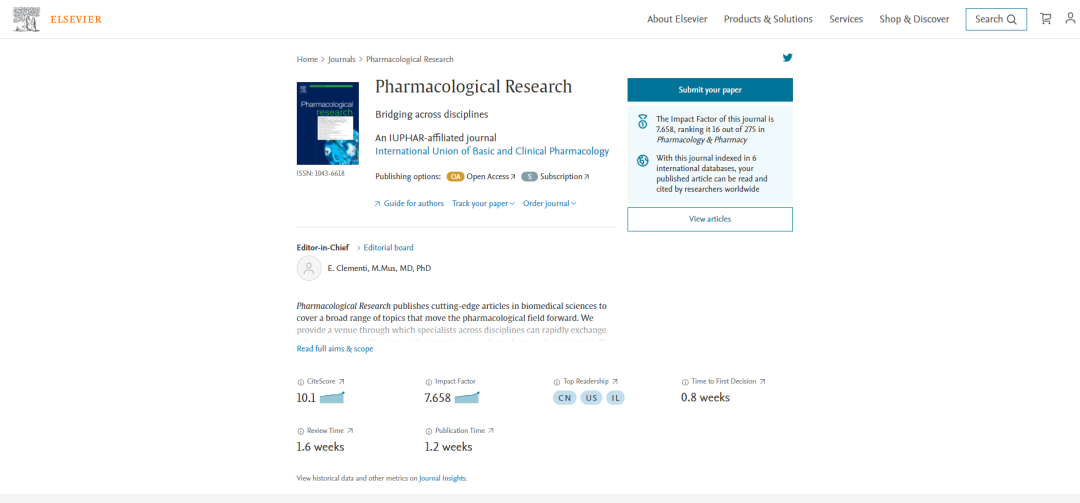Expand the Track your paper dropdown
This screenshot has width=1080, height=503.
coord(483,204)
